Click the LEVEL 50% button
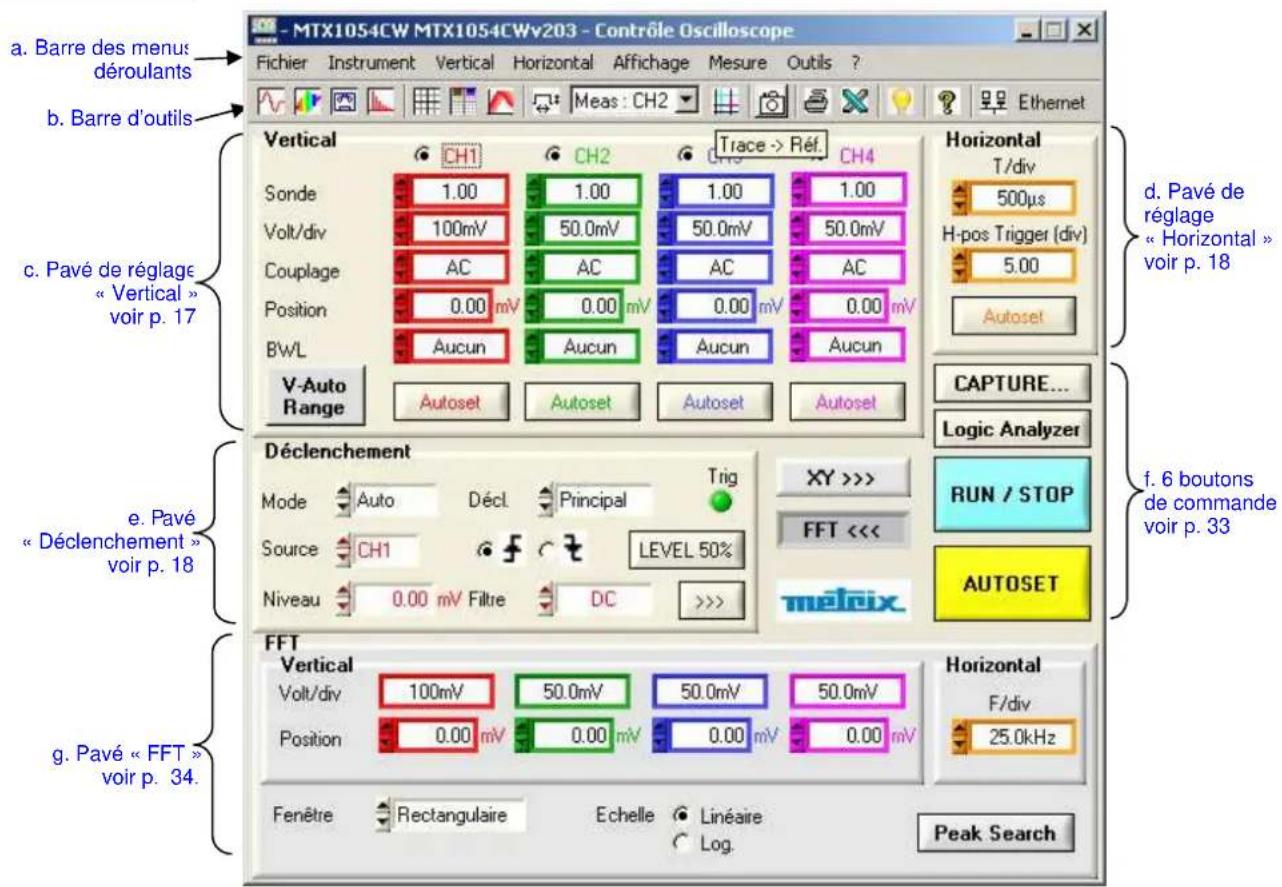Screen dimensions: 1282x887 (688, 549)
